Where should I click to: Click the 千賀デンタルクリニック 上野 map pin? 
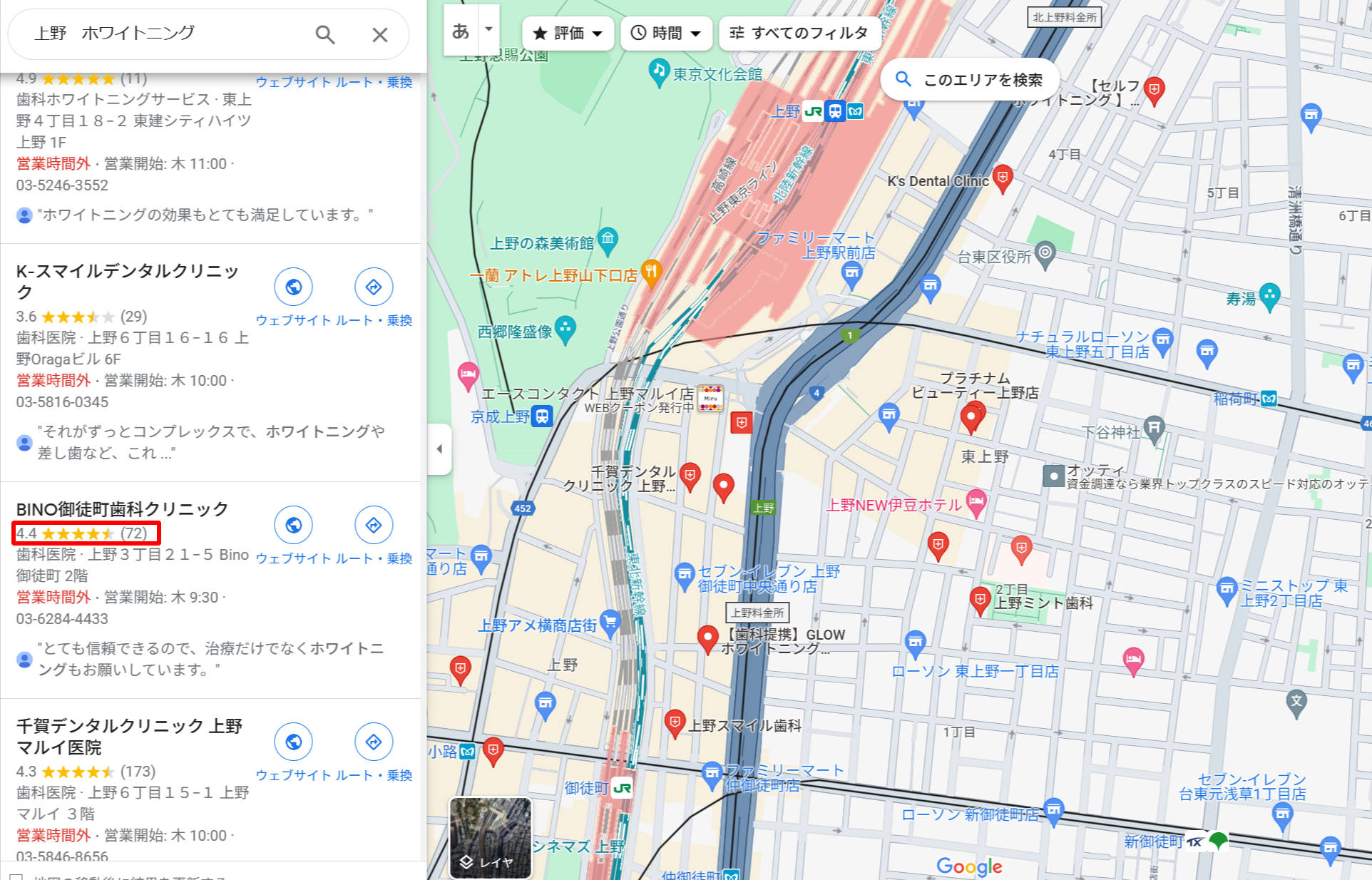click(x=690, y=476)
